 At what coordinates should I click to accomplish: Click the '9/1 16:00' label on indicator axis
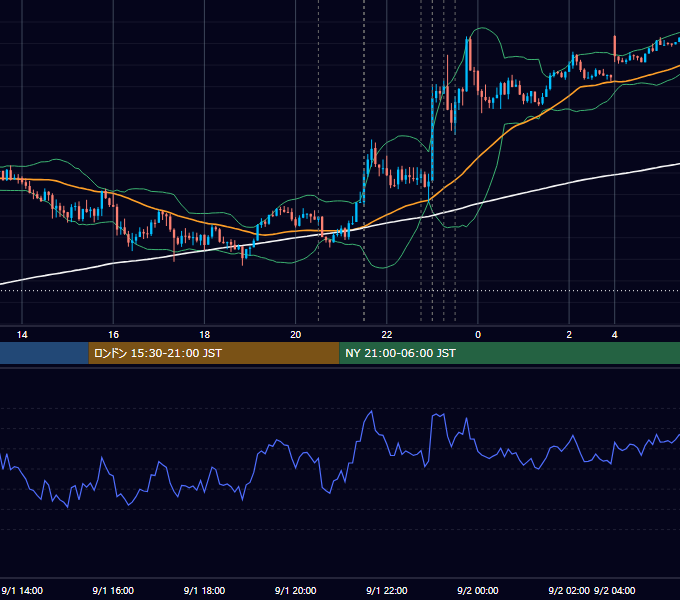tap(113, 590)
